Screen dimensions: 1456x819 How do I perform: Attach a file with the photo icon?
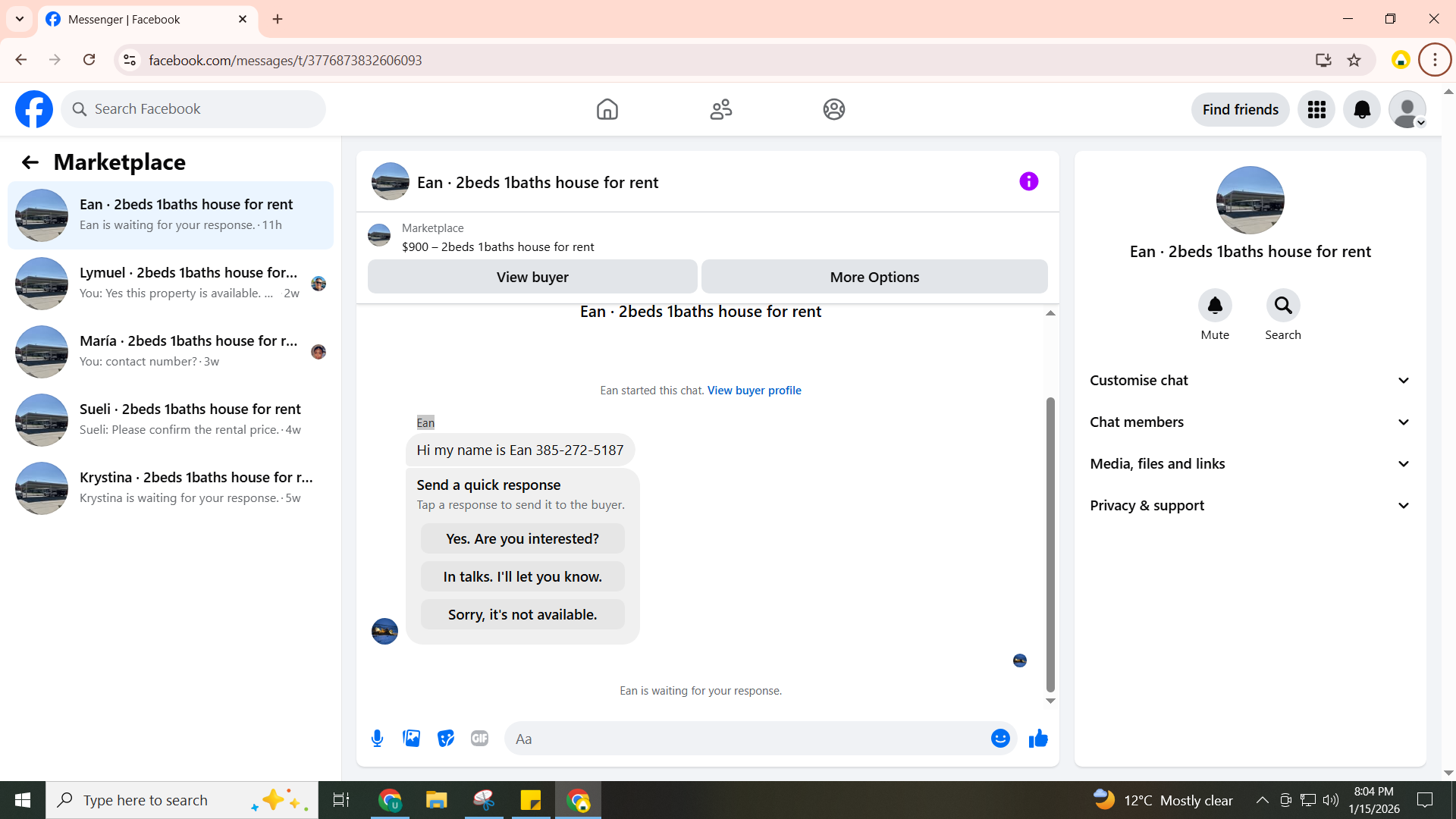411,739
